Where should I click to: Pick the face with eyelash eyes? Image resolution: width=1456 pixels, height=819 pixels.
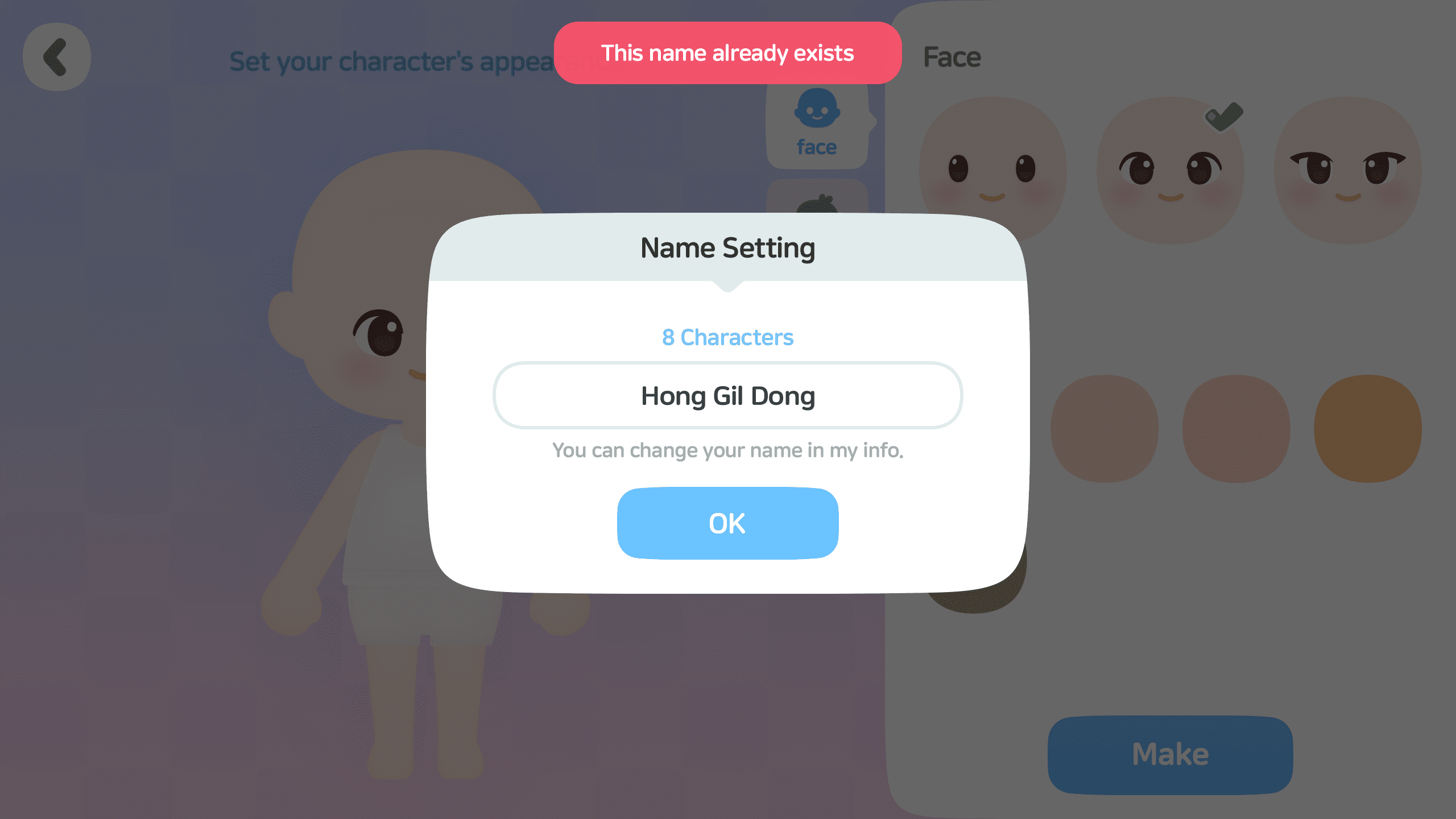[x=1170, y=171]
